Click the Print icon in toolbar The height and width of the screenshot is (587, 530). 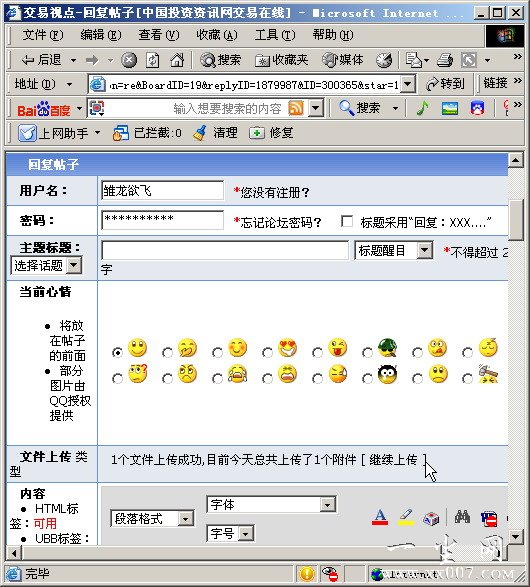pos(445,60)
